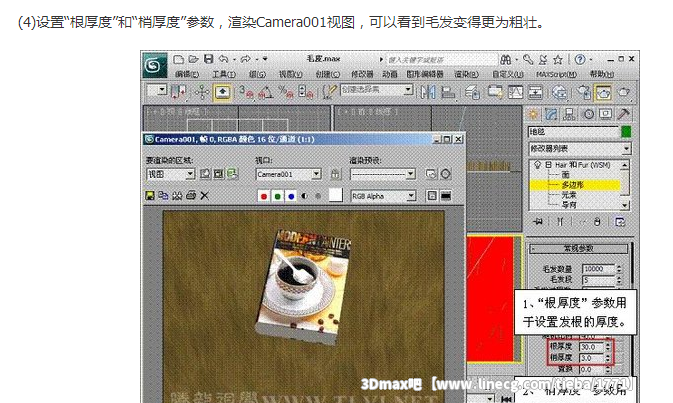The height and width of the screenshot is (403, 673).
Task: Collapse the Hair 和 Fur (WSM) tree node
Action: [x=548, y=165]
